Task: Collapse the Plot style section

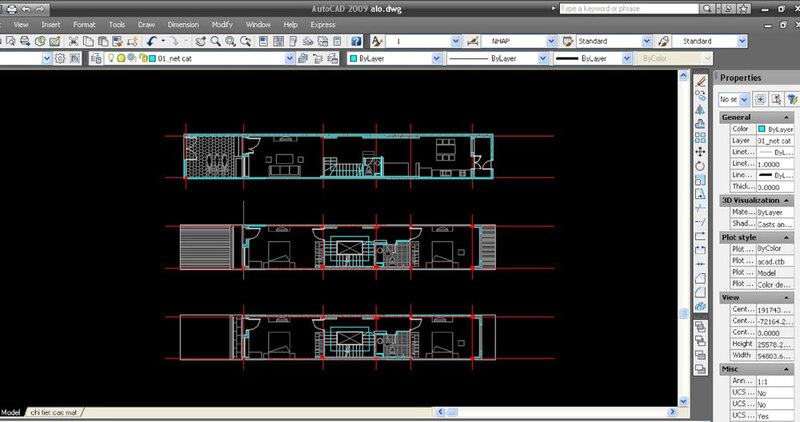Action: click(786, 238)
